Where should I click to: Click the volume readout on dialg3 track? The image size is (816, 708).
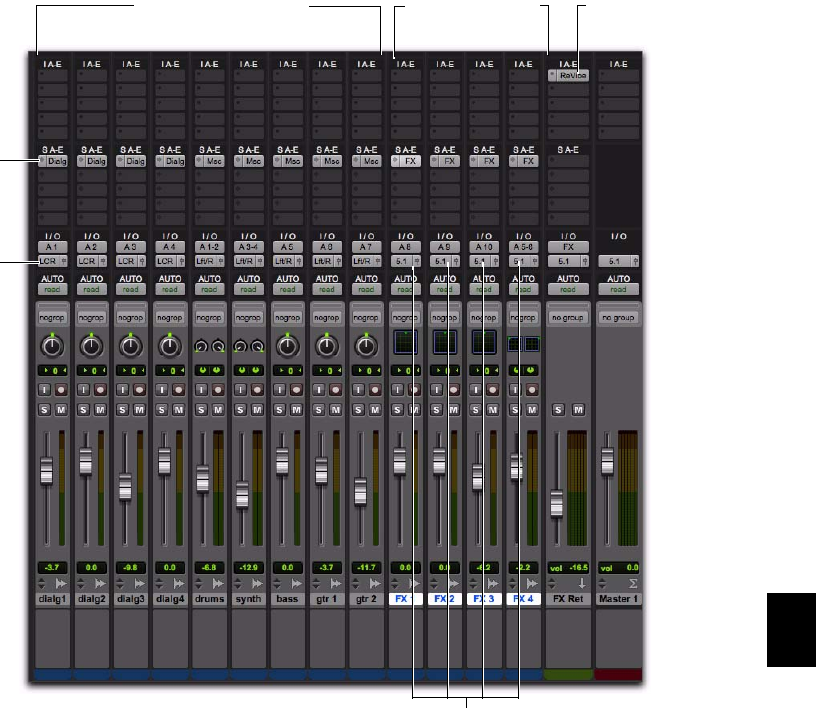(x=129, y=565)
